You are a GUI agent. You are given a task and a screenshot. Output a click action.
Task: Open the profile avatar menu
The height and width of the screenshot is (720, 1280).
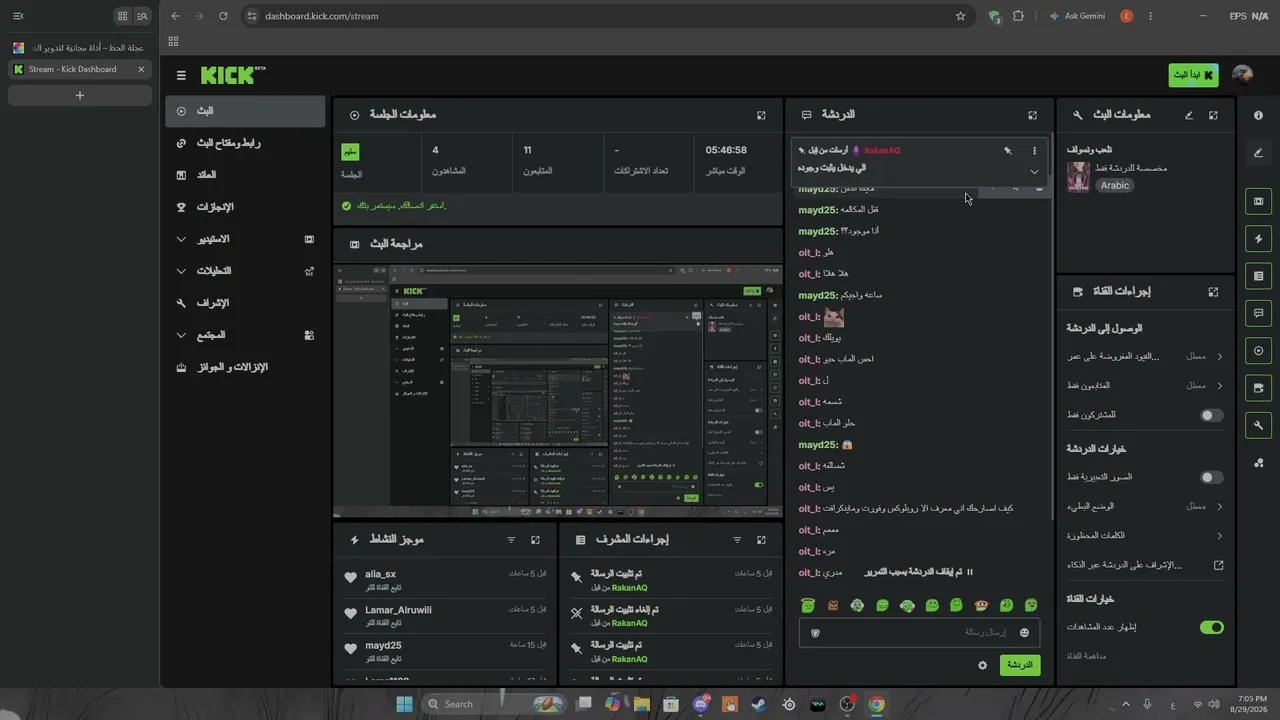[1243, 75]
